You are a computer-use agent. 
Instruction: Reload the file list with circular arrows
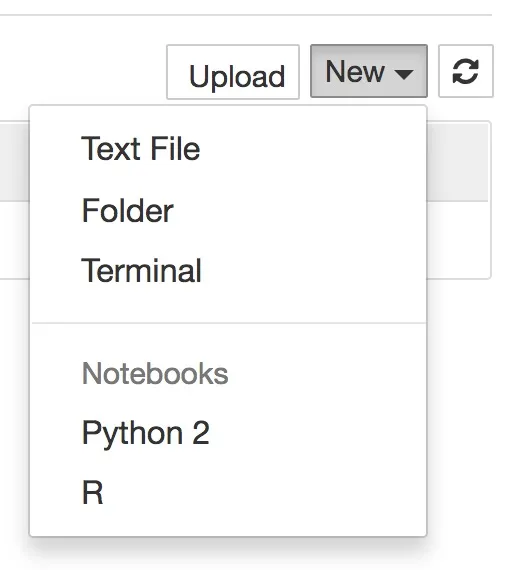point(465,71)
